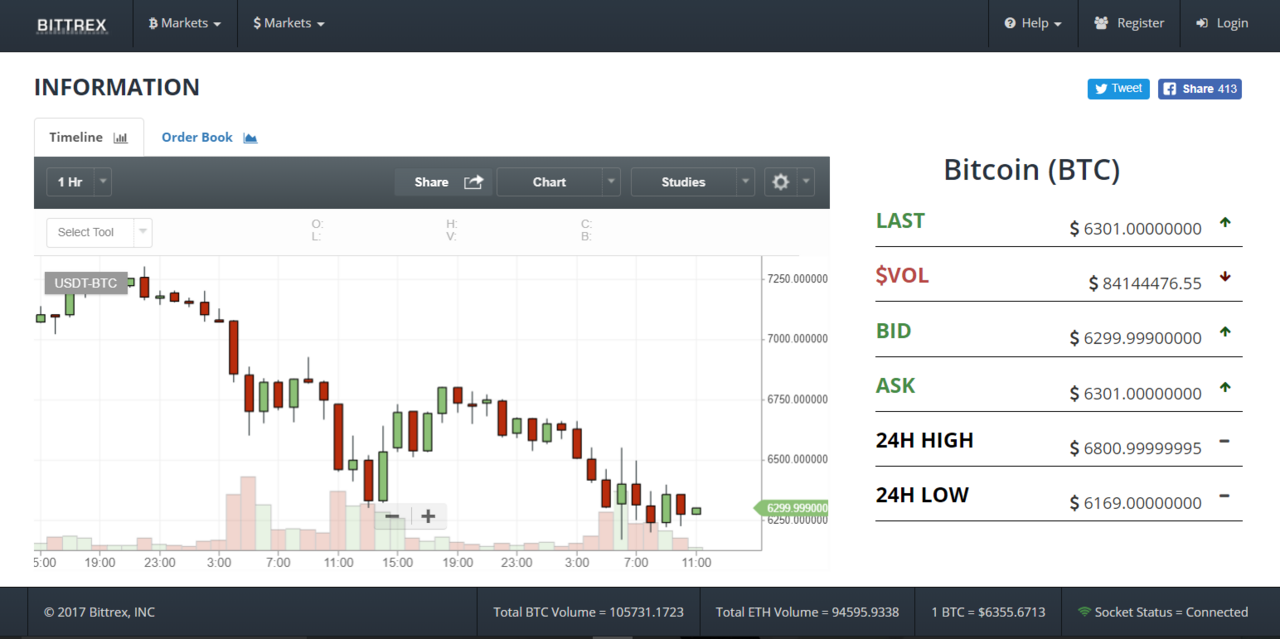1280x639 pixels.
Task: Click the question mark Help icon
Action: tap(1010, 23)
